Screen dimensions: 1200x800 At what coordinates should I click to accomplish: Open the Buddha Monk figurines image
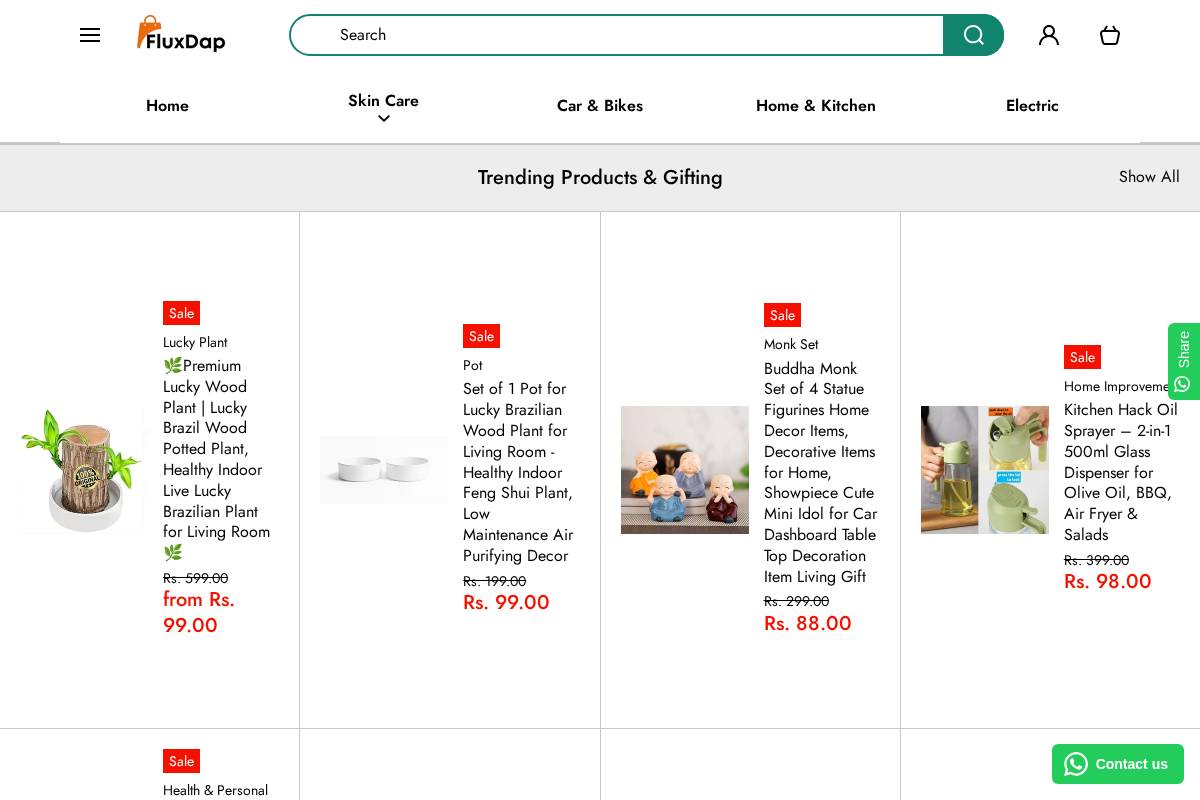(x=685, y=470)
